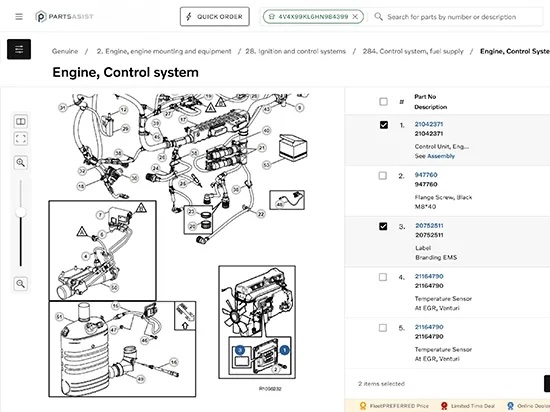Viewport: 550px width, 412px height.
Task: Toggle the select-all checkbox in table header
Action: click(x=383, y=102)
